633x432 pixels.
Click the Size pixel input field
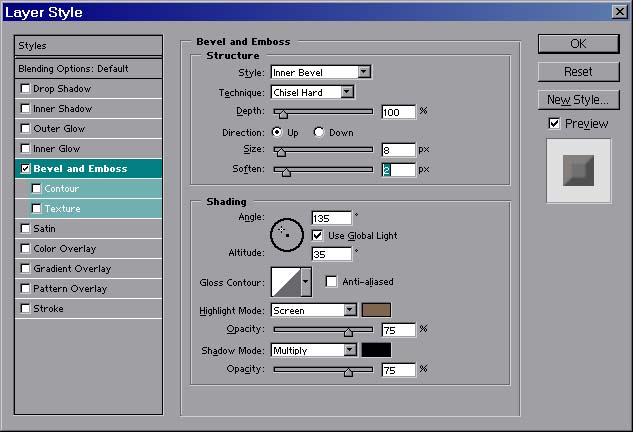pyautogui.click(x=398, y=150)
